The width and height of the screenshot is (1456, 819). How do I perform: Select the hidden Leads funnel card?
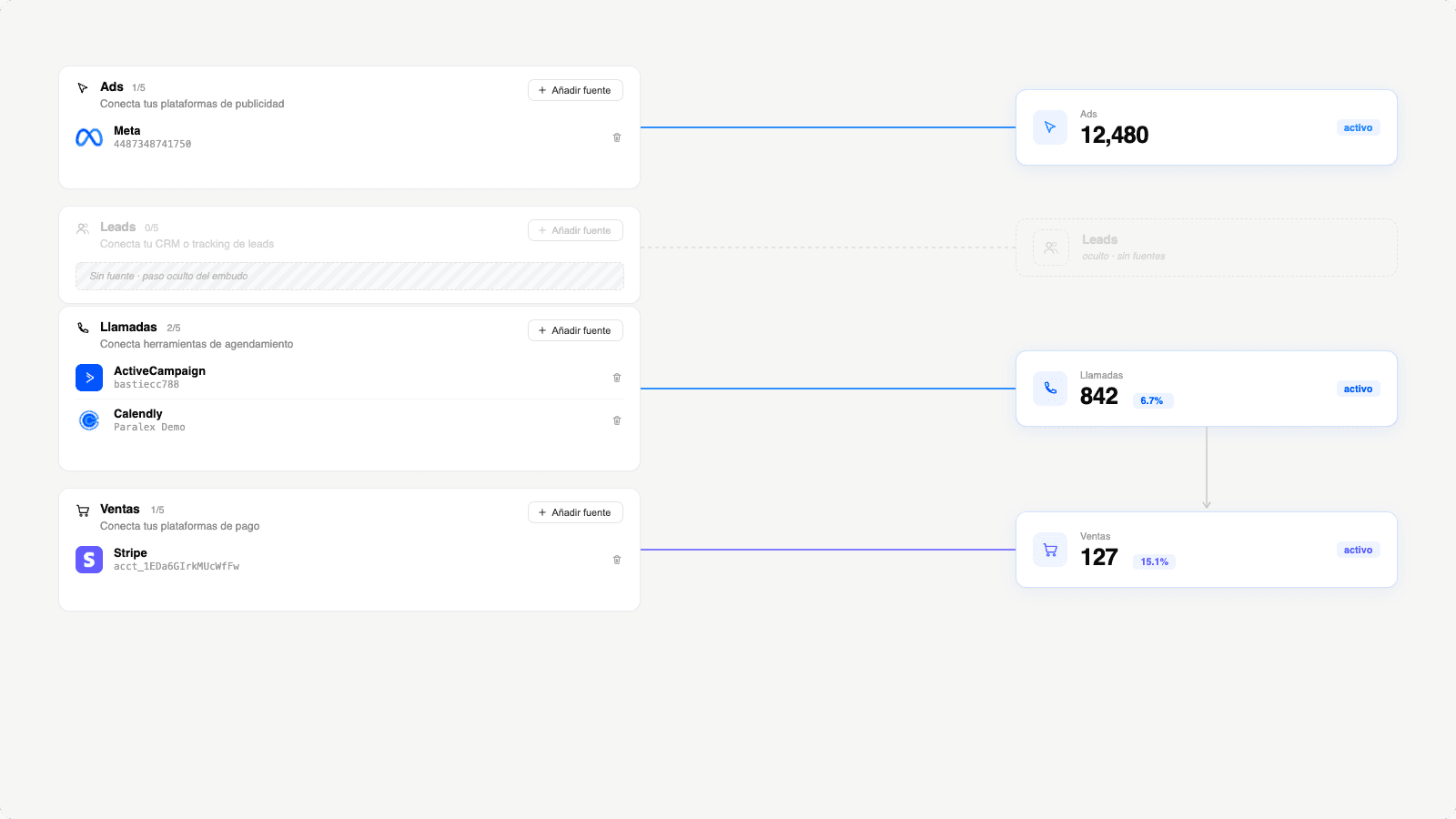(x=1207, y=248)
